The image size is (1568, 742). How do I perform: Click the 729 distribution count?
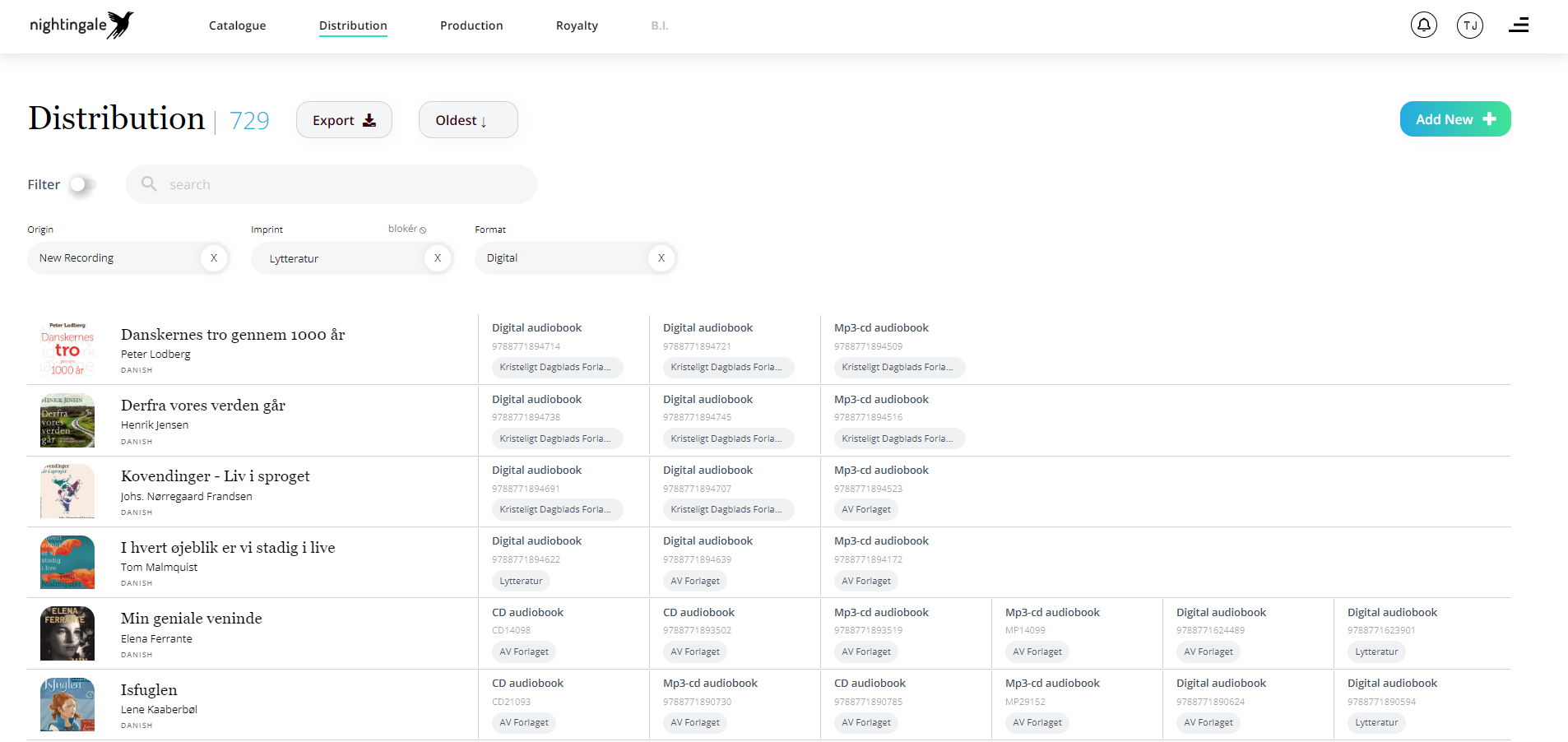click(249, 121)
